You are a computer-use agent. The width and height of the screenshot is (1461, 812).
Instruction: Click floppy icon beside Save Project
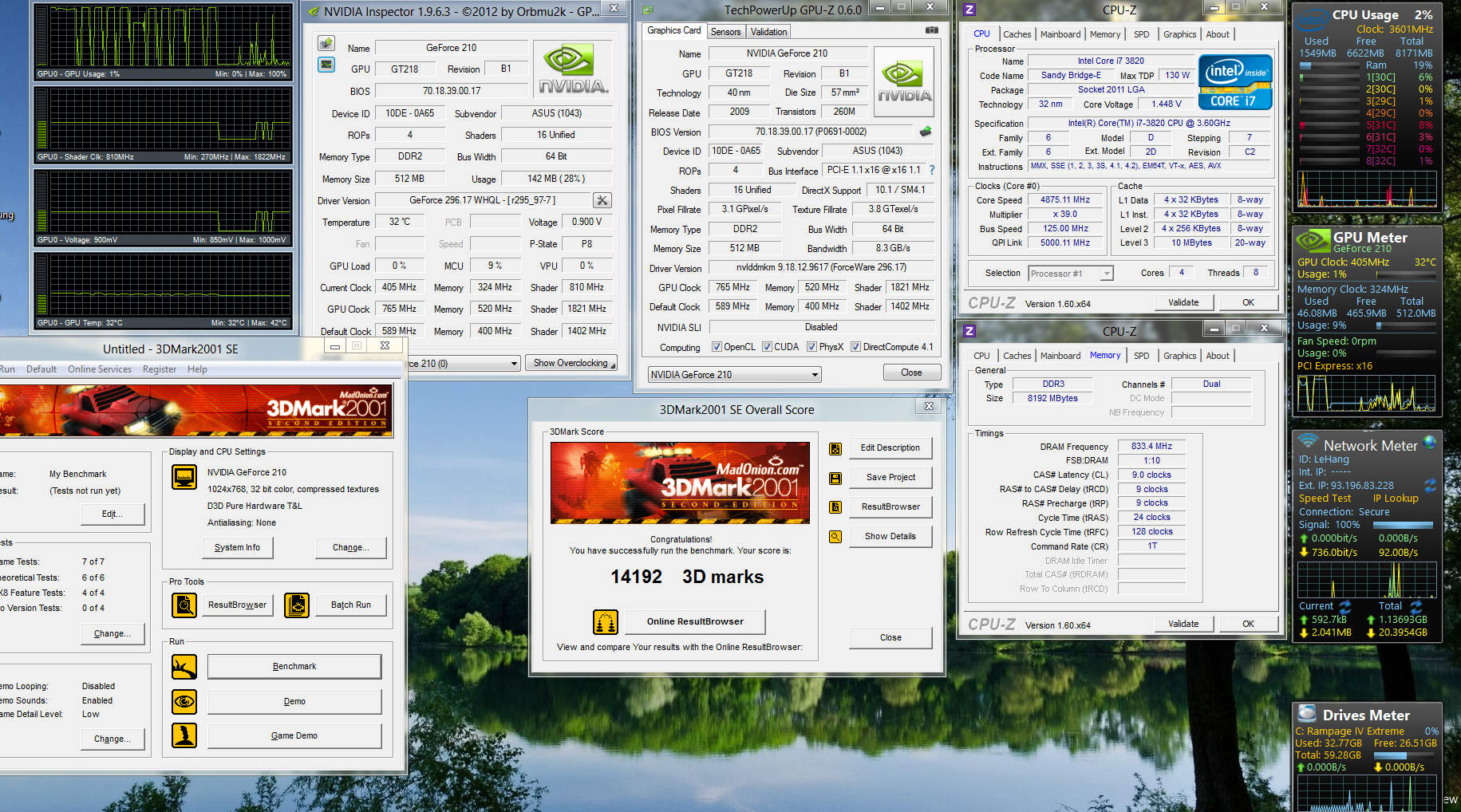[x=835, y=478]
